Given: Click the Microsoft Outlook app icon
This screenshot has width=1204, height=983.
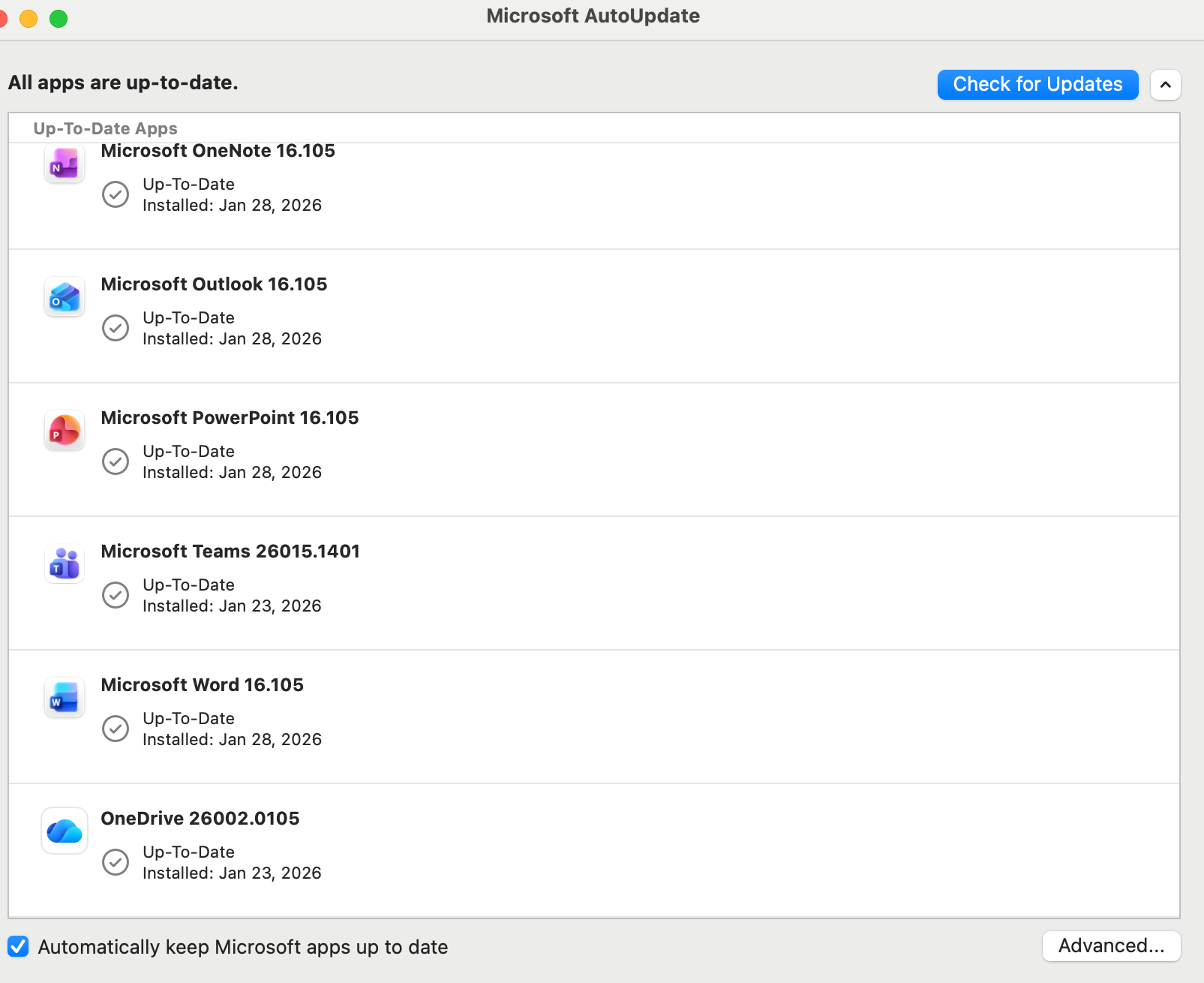Looking at the screenshot, I should pyautogui.click(x=65, y=297).
